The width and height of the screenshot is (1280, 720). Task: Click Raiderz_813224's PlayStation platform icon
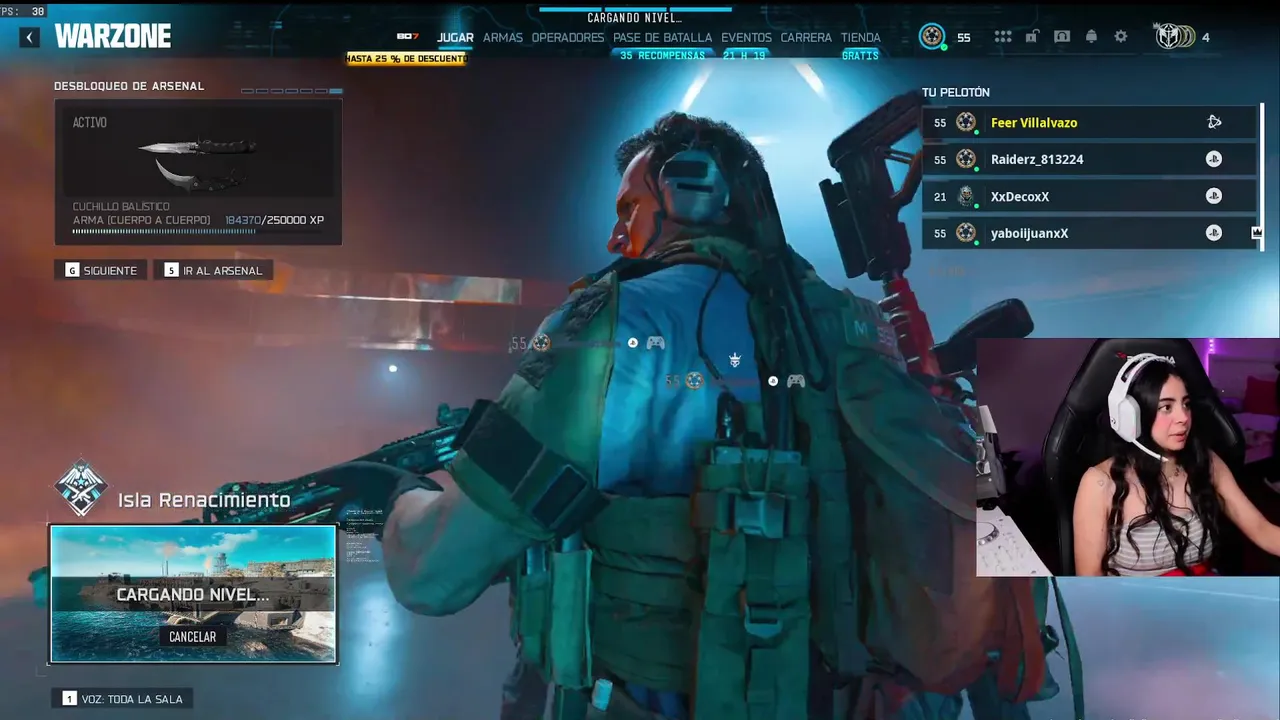(x=1214, y=159)
